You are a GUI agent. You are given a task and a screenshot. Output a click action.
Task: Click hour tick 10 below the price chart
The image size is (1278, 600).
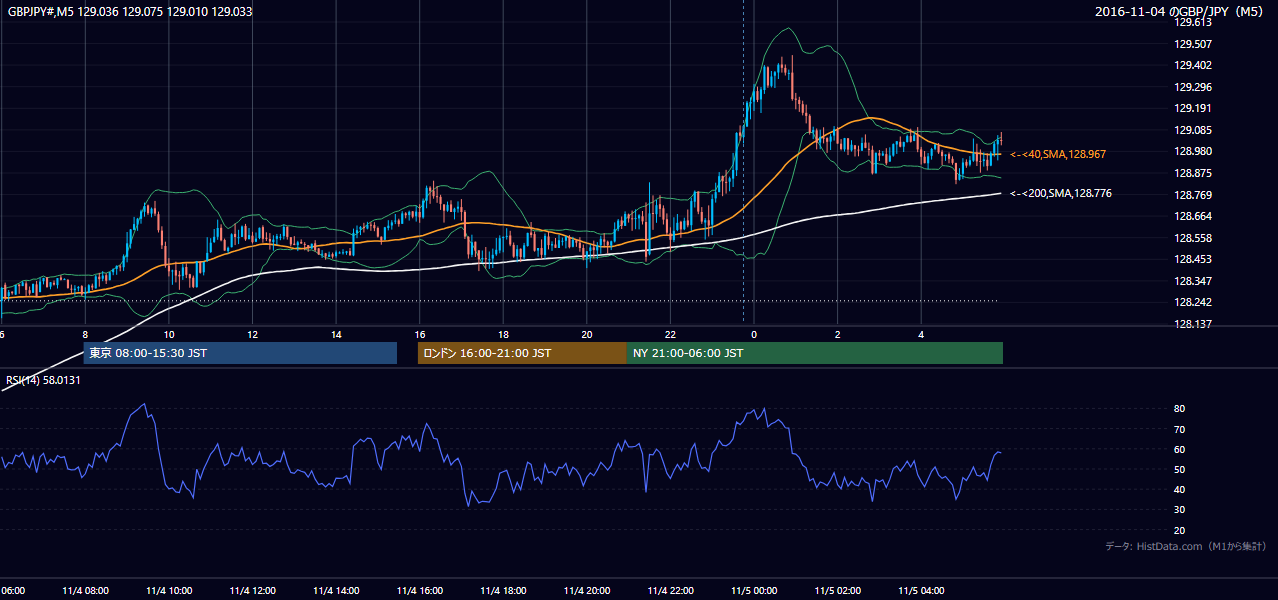(x=169, y=335)
